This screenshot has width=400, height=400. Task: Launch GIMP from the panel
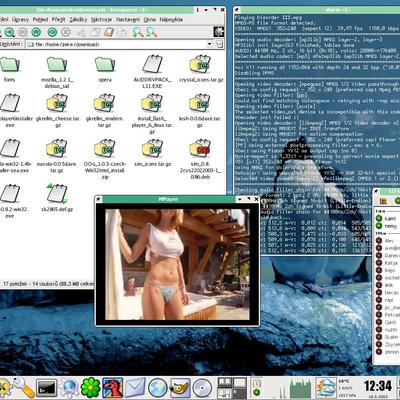coord(180,388)
